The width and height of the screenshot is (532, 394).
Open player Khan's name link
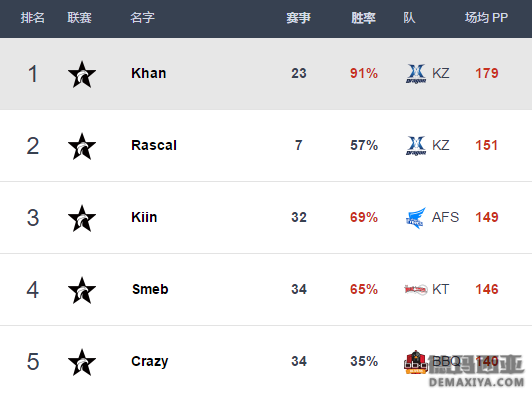pos(149,73)
